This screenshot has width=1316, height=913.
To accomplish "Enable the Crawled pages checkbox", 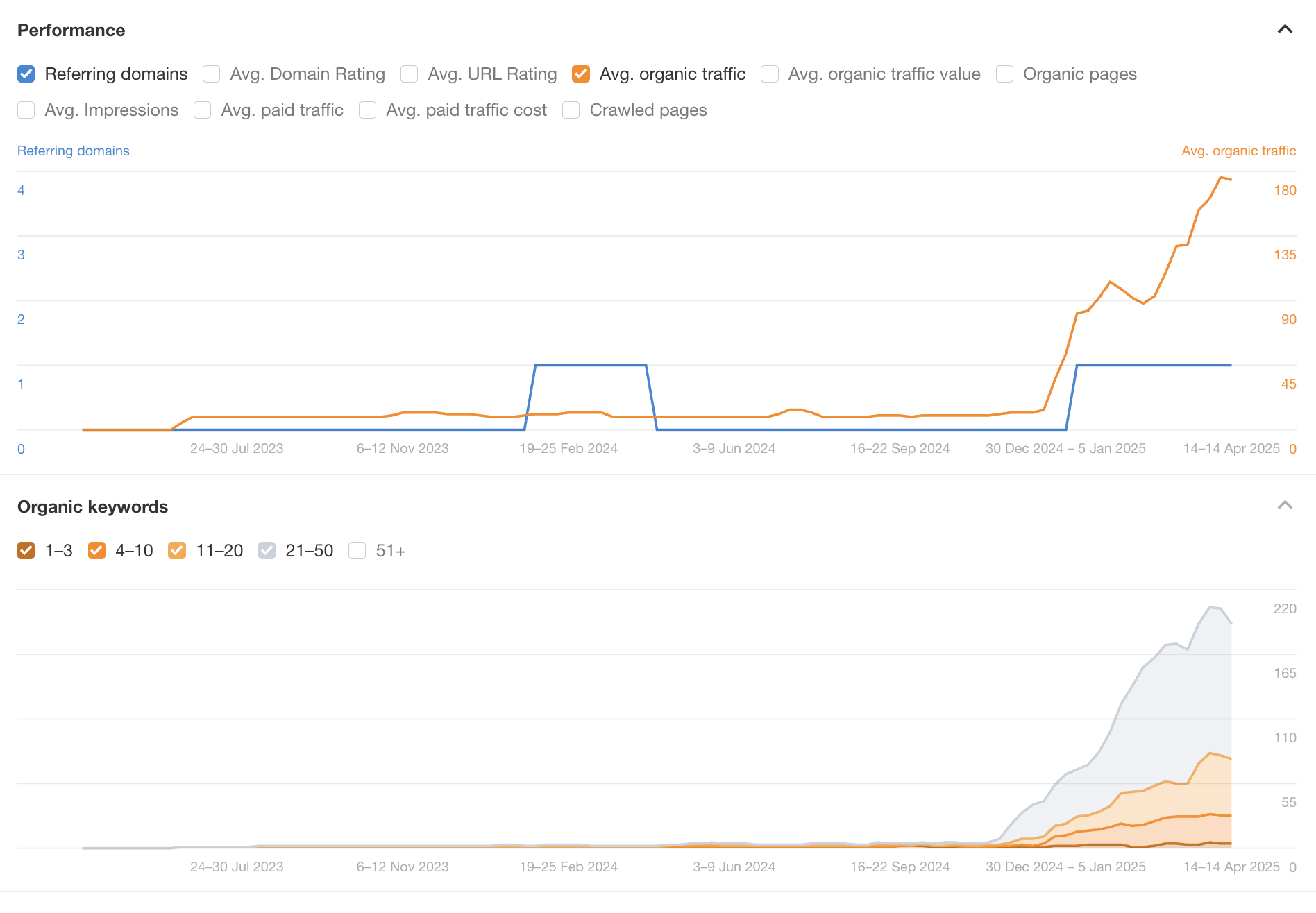I will pos(571,110).
